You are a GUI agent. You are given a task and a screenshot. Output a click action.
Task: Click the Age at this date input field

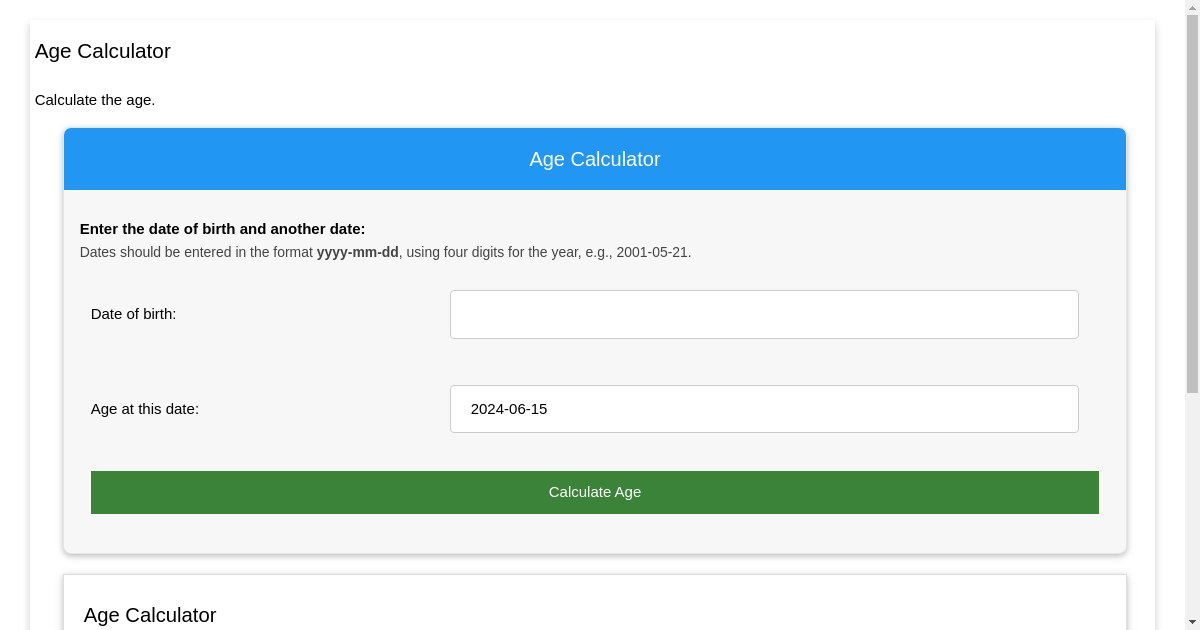point(764,408)
